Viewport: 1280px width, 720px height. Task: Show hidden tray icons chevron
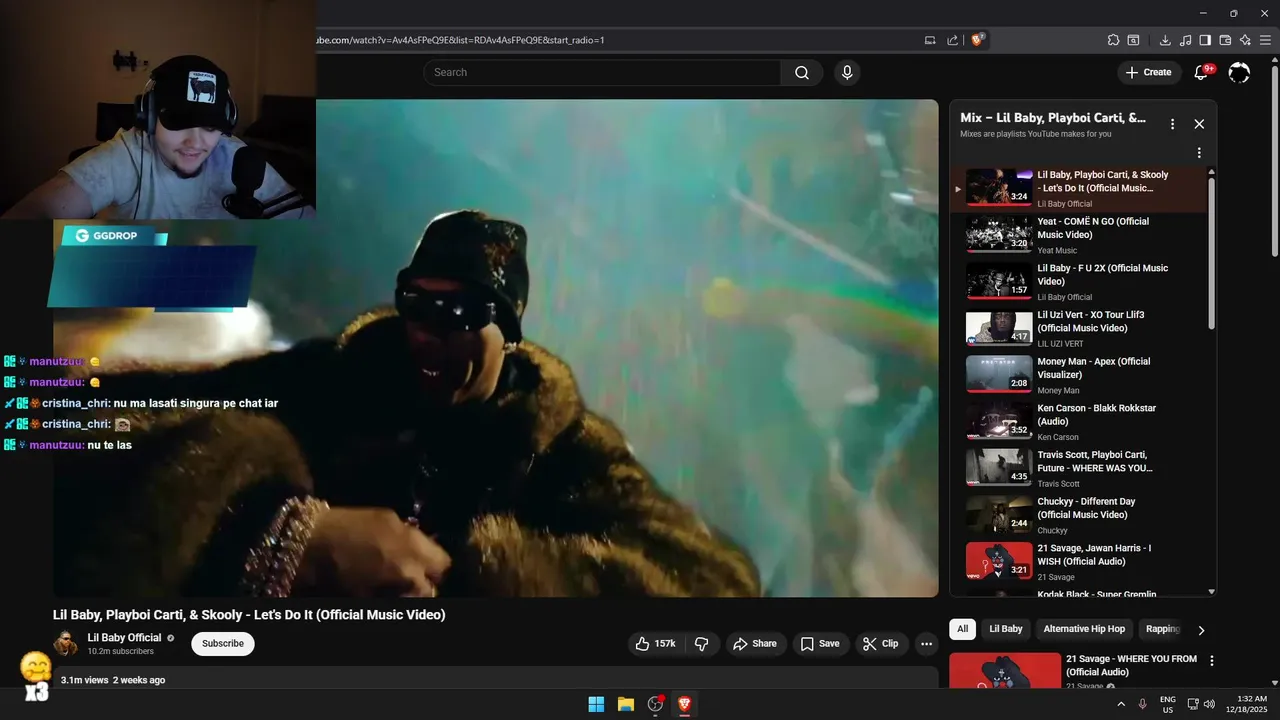1121,704
